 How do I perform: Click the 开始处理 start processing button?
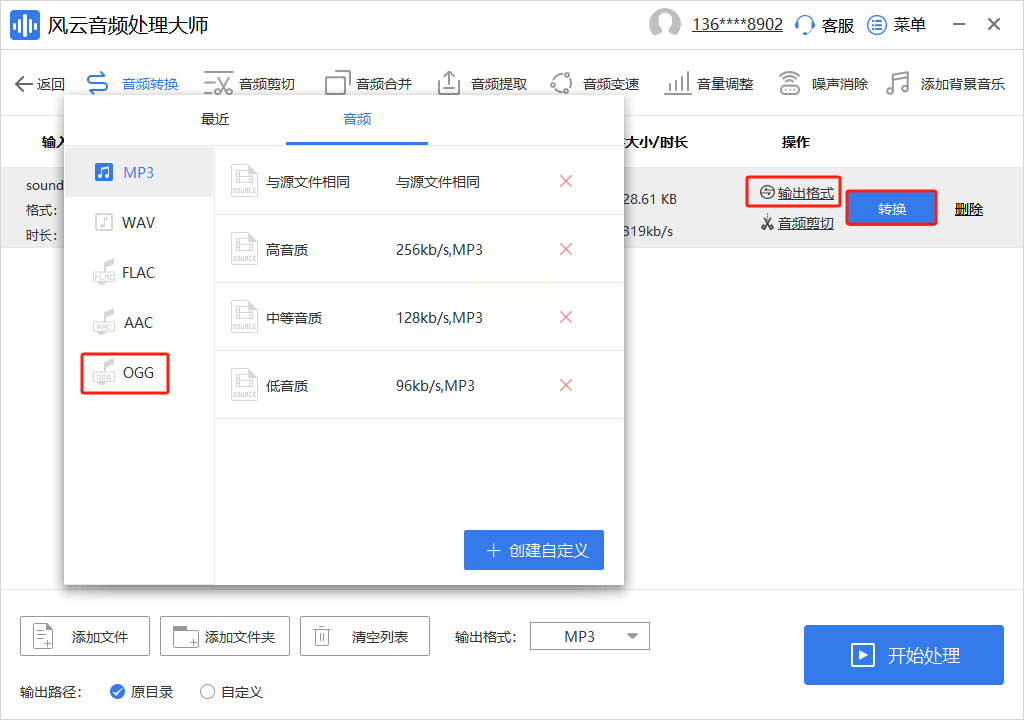coord(904,655)
